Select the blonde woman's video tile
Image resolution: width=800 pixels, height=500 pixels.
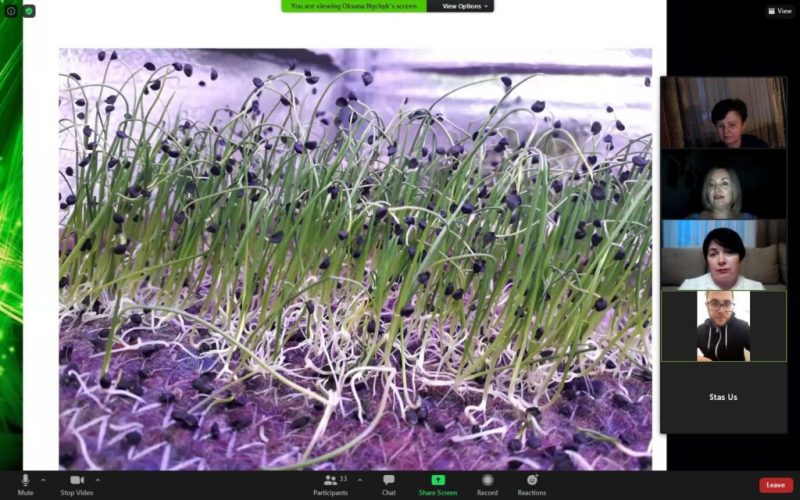coord(723,184)
